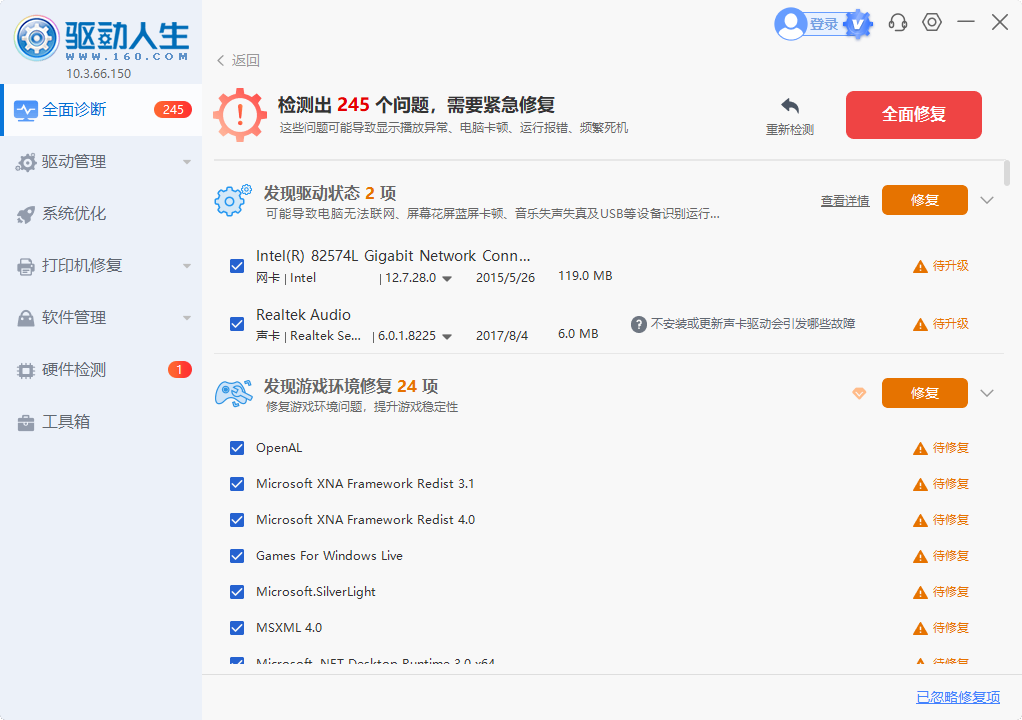The image size is (1022, 720).
Task: Collapse the game environment section chevron
Action: pos(987,393)
